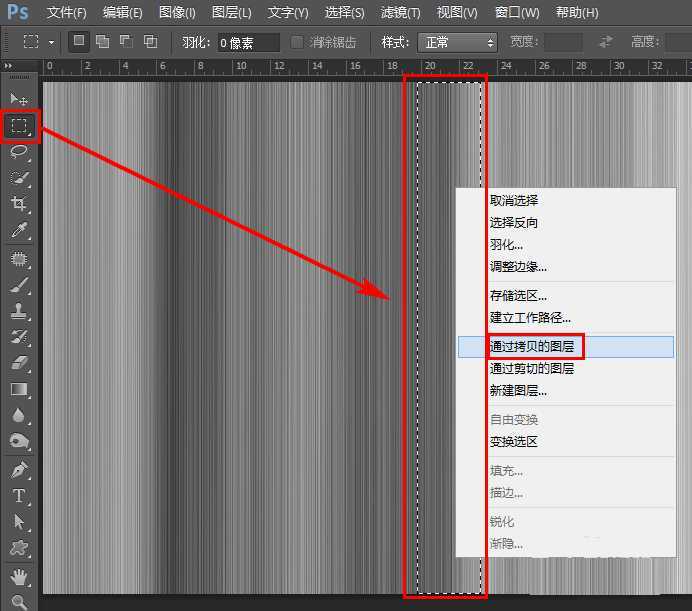
Task: Select the Crop tool
Action: click(x=19, y=204)
